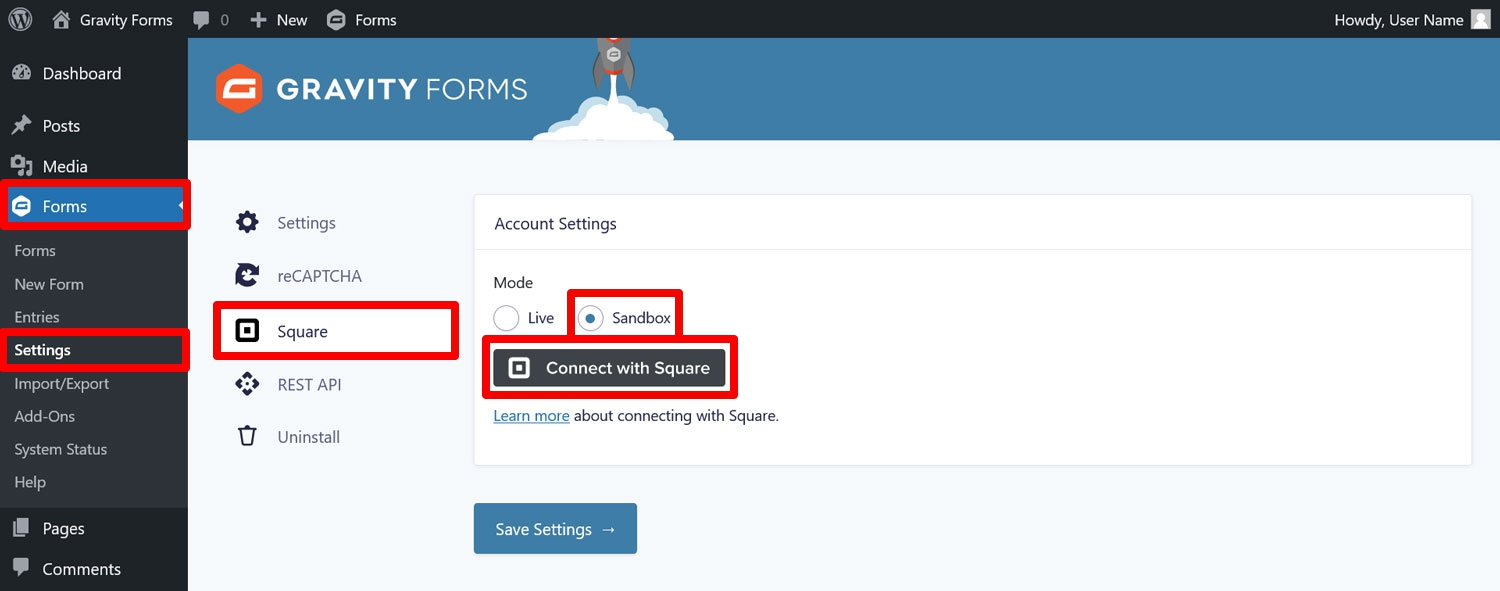Screen dimensions: 1500x591
Task: Click the user avatar next to Howdy
Action: [1481, 19]
